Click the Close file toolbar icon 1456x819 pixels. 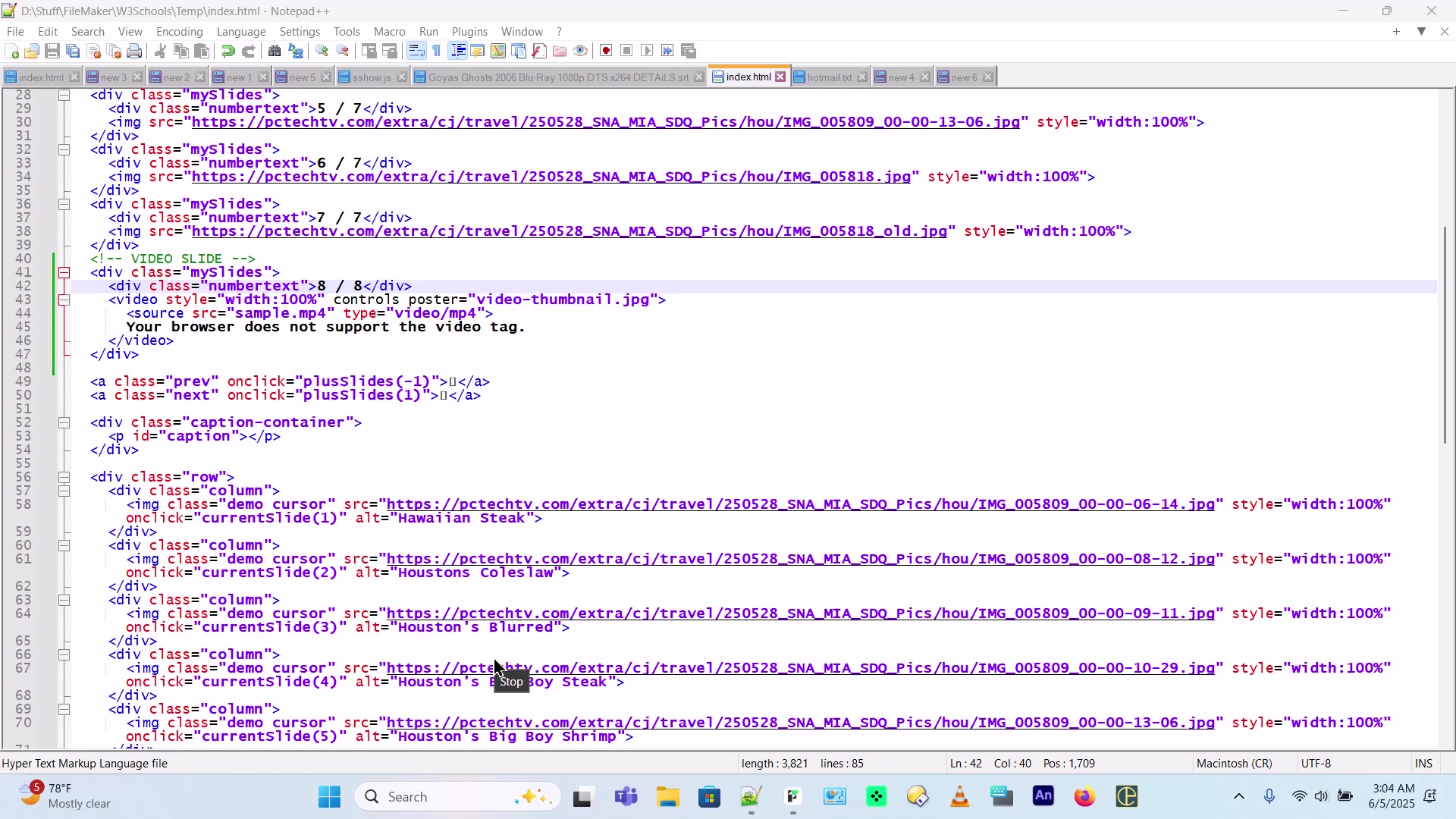click(93, 51)
